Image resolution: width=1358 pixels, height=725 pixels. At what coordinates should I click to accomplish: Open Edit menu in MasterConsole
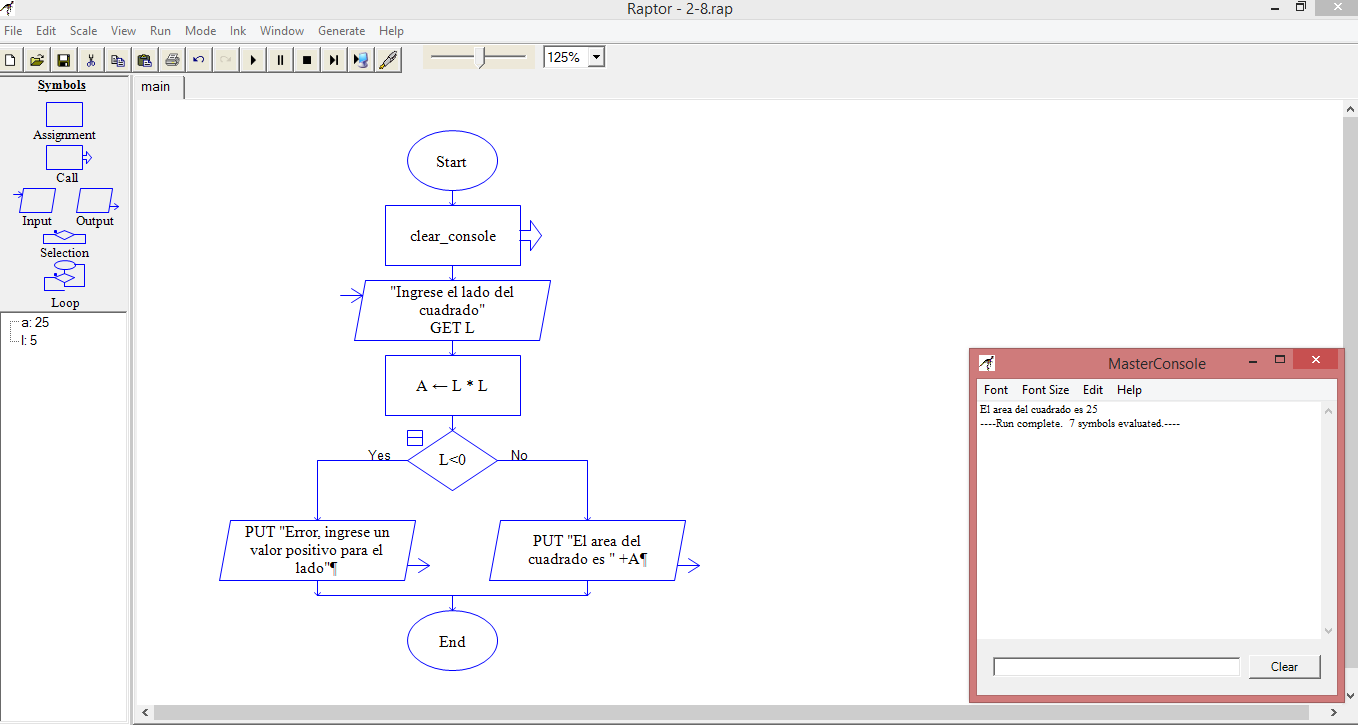1093,390
